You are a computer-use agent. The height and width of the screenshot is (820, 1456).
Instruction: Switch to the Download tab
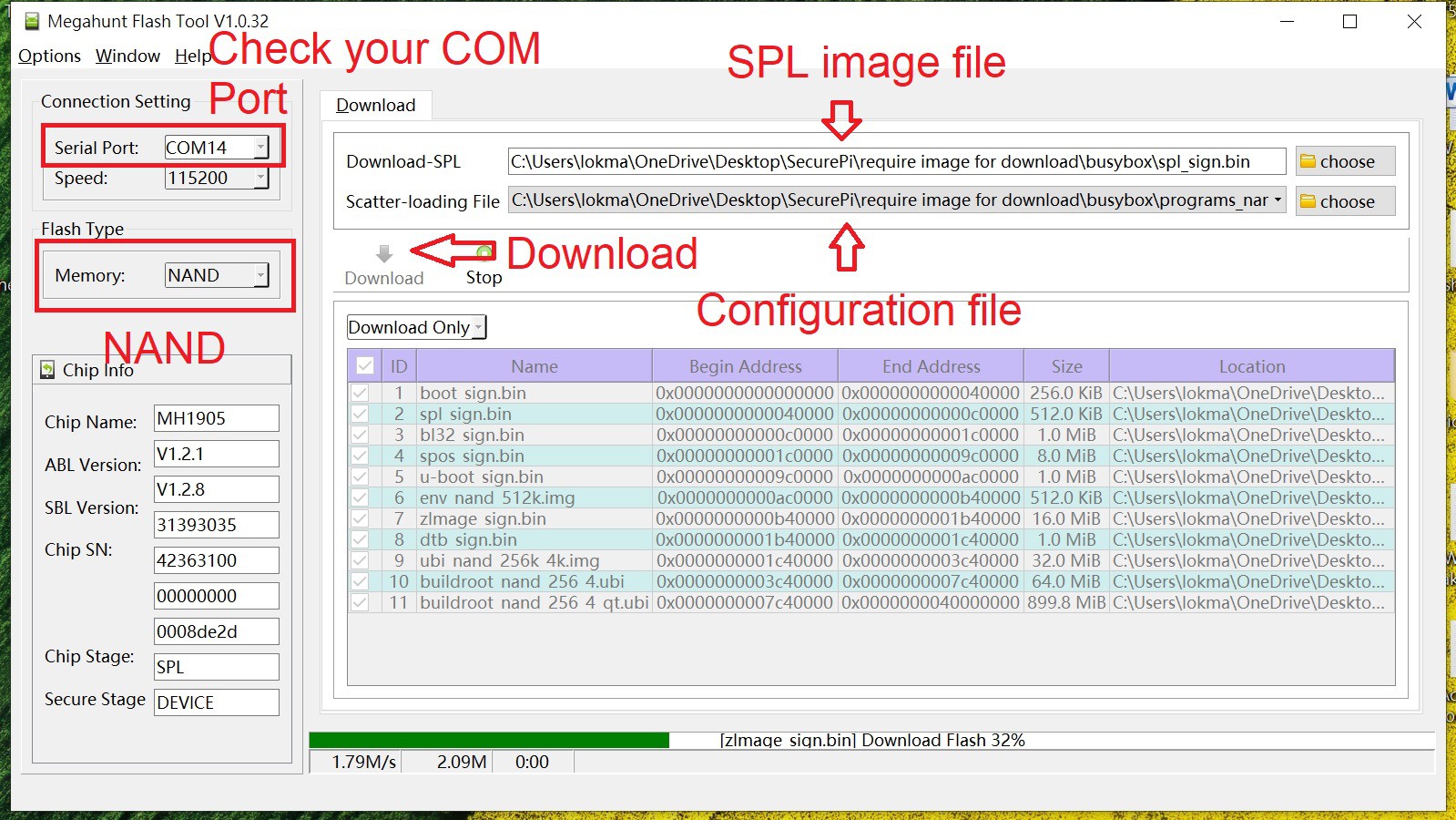[x=375, y=105]
